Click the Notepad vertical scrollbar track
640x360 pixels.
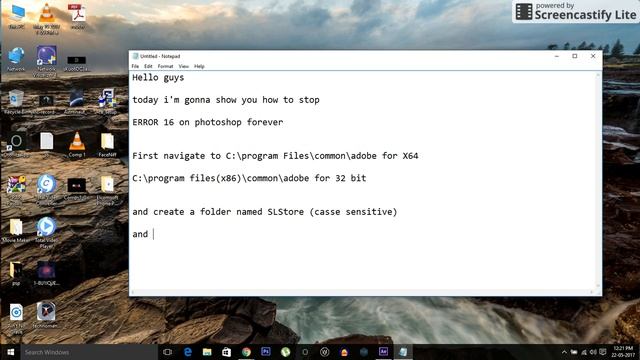(x=598, y=180)
